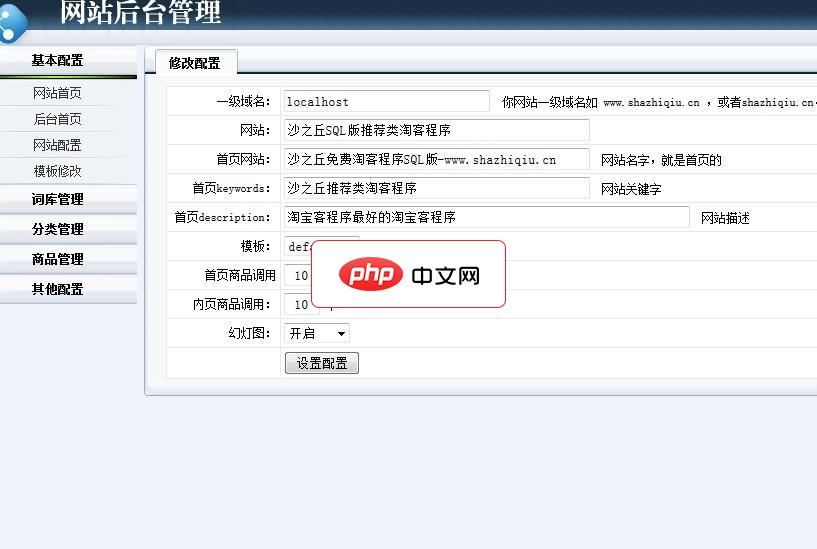Open 模板修改 from the sidebar
817x549 pixels.
57,172
